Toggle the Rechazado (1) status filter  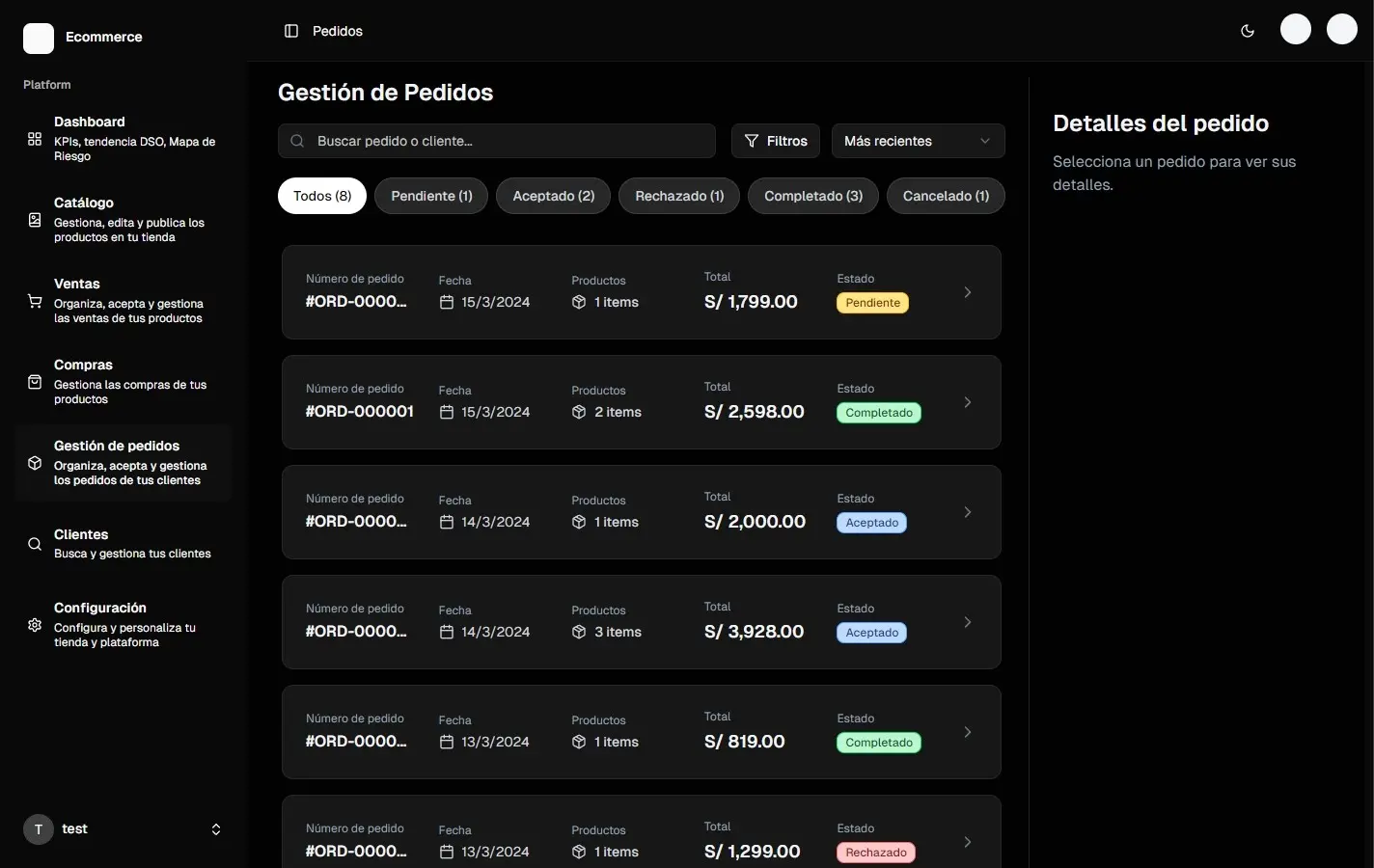point(678,196)
